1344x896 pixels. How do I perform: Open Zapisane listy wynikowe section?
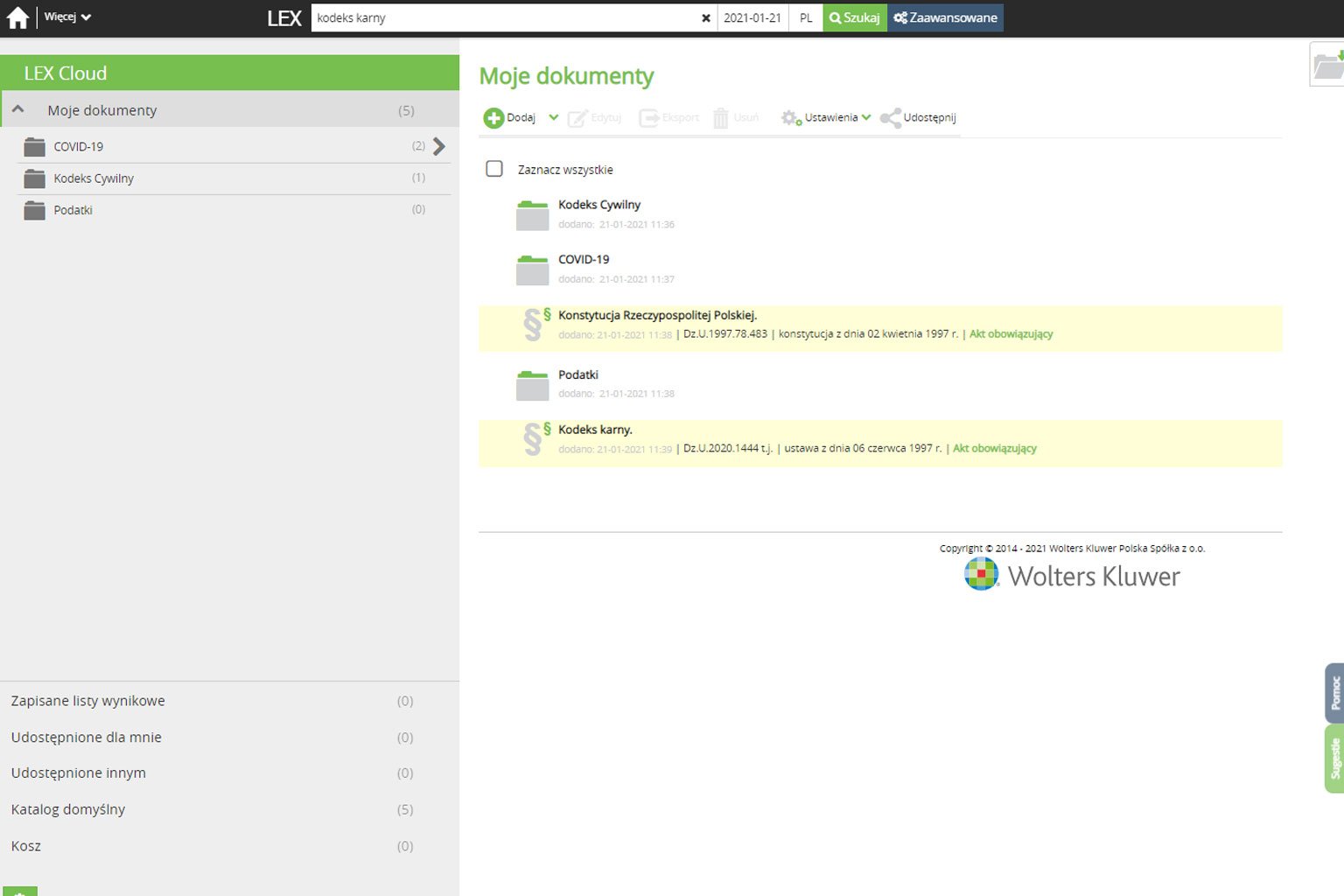click(x=87, y=701)
